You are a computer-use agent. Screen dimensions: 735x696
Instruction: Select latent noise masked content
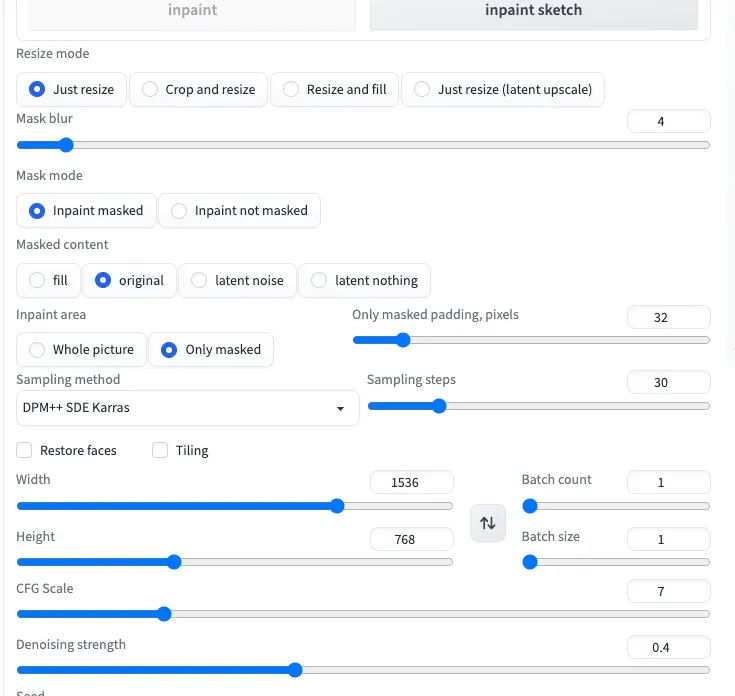tap(238, 280)
